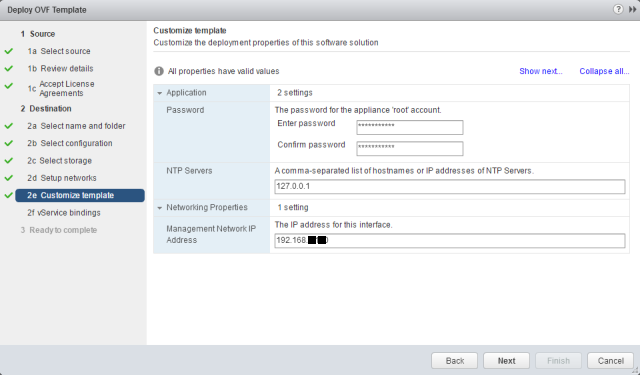Viewport: 640px width, 375px height.
Task: Collapse the Networking Properties section
Action: [160, 208]
